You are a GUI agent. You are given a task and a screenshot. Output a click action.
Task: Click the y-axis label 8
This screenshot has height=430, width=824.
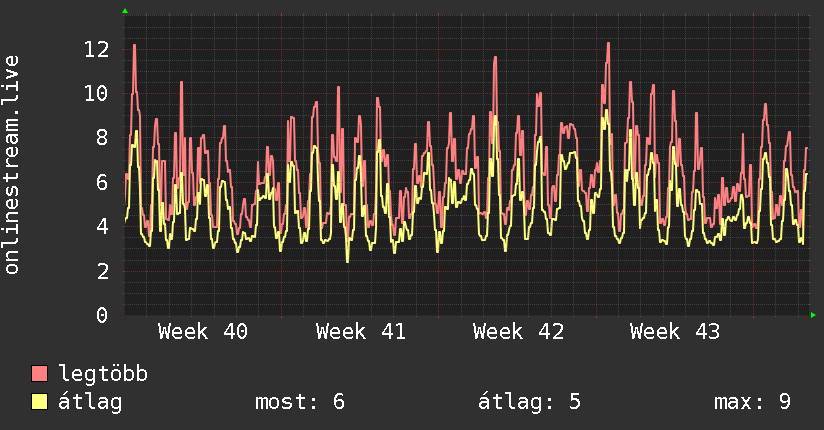102,138
